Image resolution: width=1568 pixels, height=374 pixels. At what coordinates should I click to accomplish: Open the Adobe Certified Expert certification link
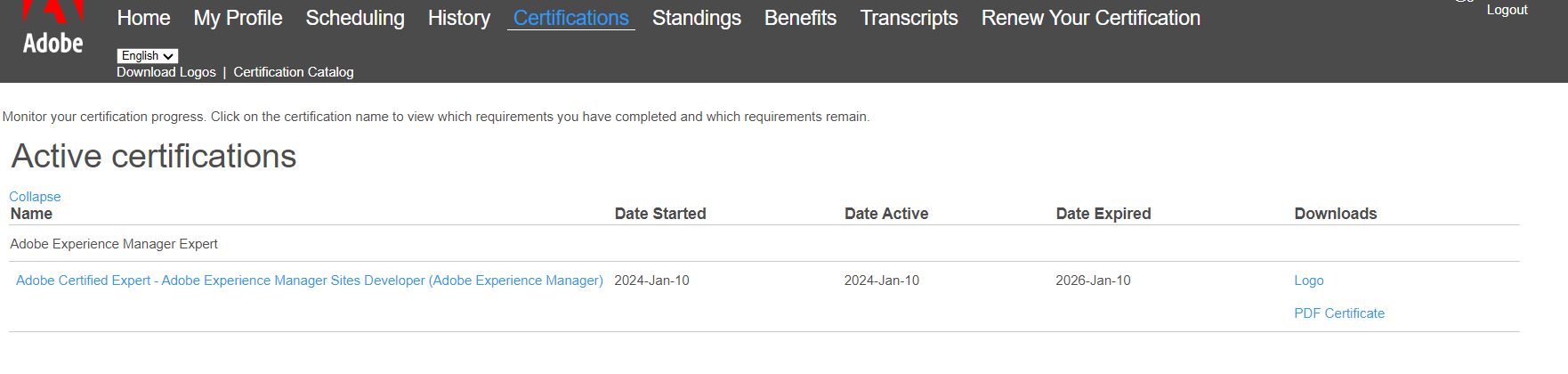pos(309,280)
